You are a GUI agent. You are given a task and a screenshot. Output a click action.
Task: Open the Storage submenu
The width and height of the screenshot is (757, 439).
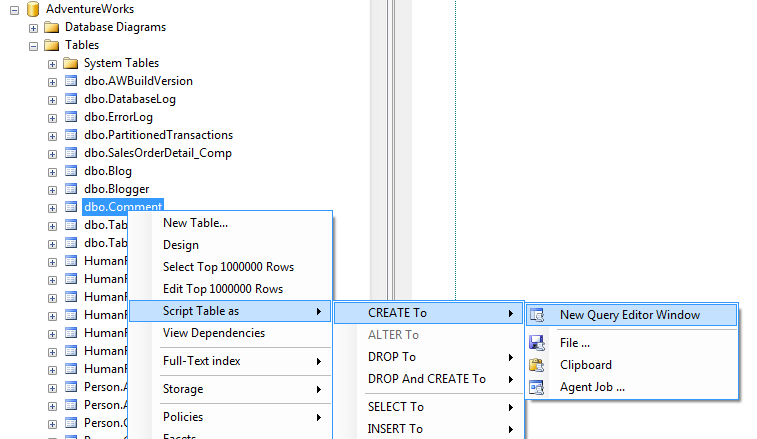[230, 389]
